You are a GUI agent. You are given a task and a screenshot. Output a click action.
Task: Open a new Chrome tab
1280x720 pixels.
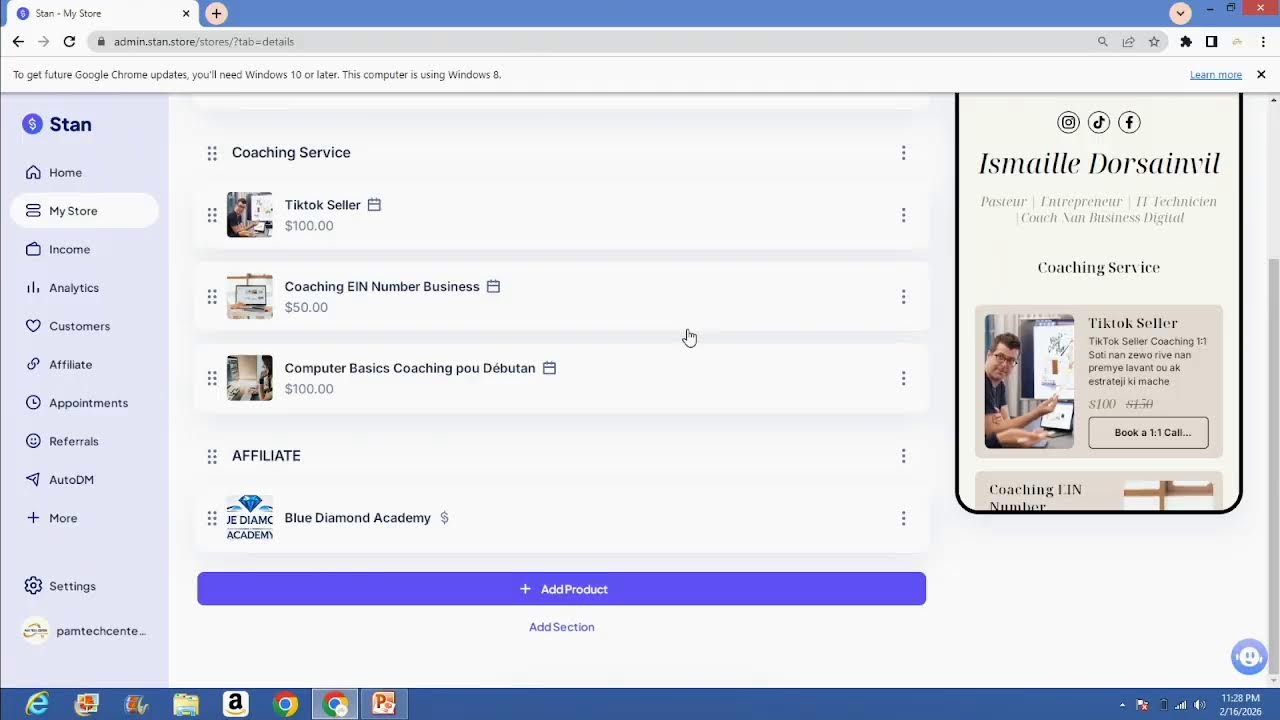point(216,14)
